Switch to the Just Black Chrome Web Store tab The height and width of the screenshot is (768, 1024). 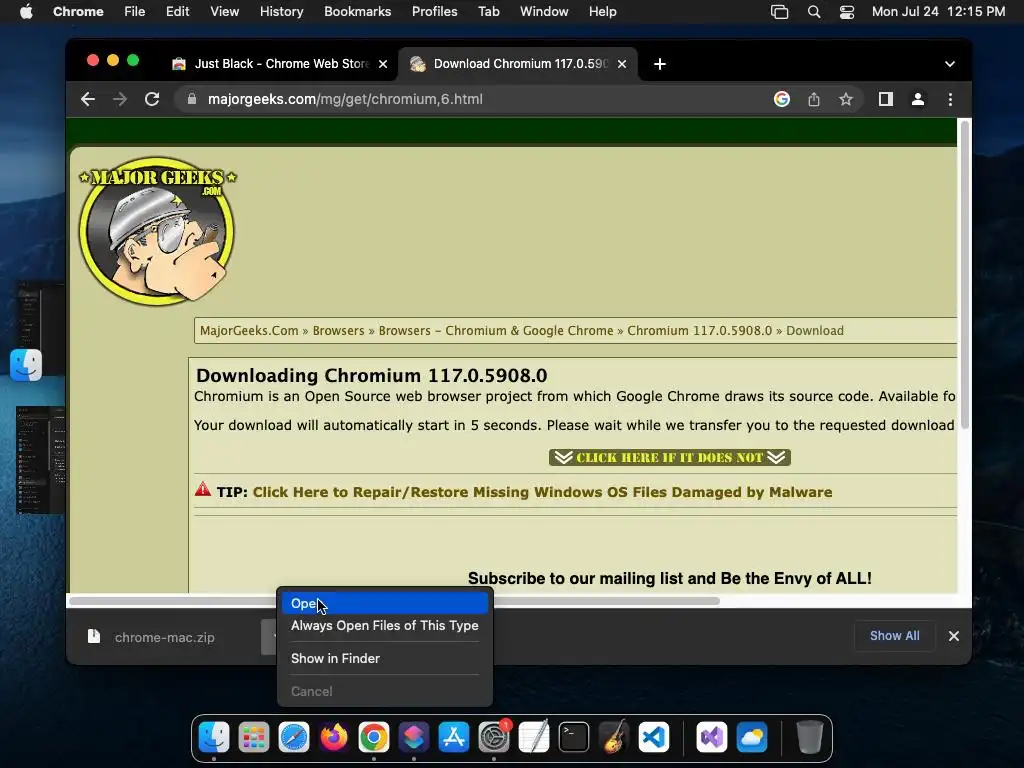[x=281, y=64]
